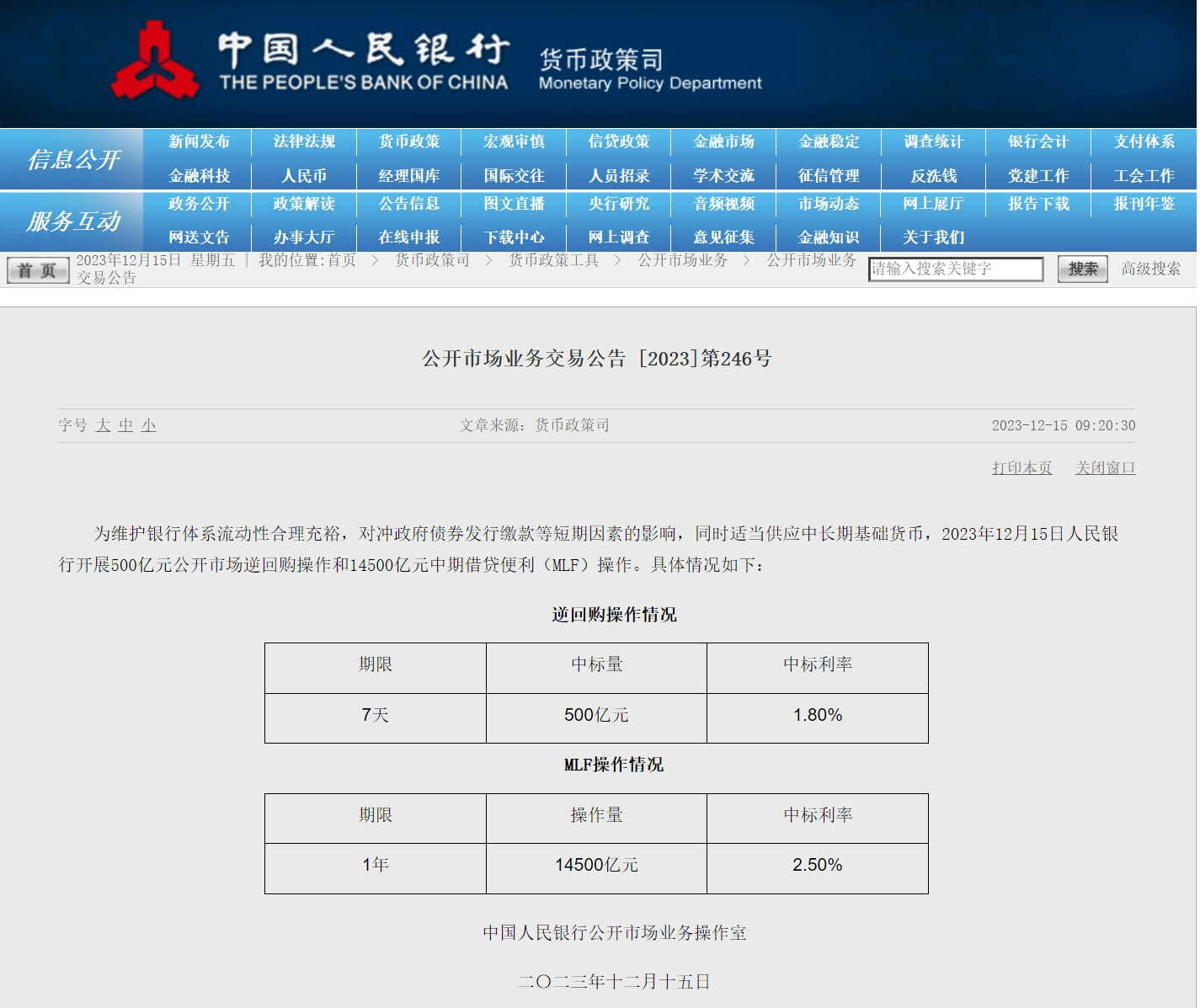1200x1008 pixels.
Task: Open 高级搜索 advanced search link
Action: (1150, 269)
